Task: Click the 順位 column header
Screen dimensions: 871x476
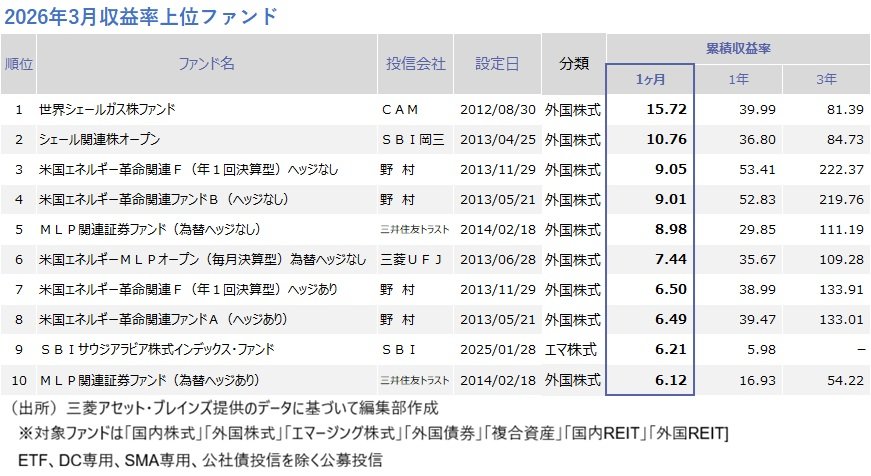Action: pos(19,64)
